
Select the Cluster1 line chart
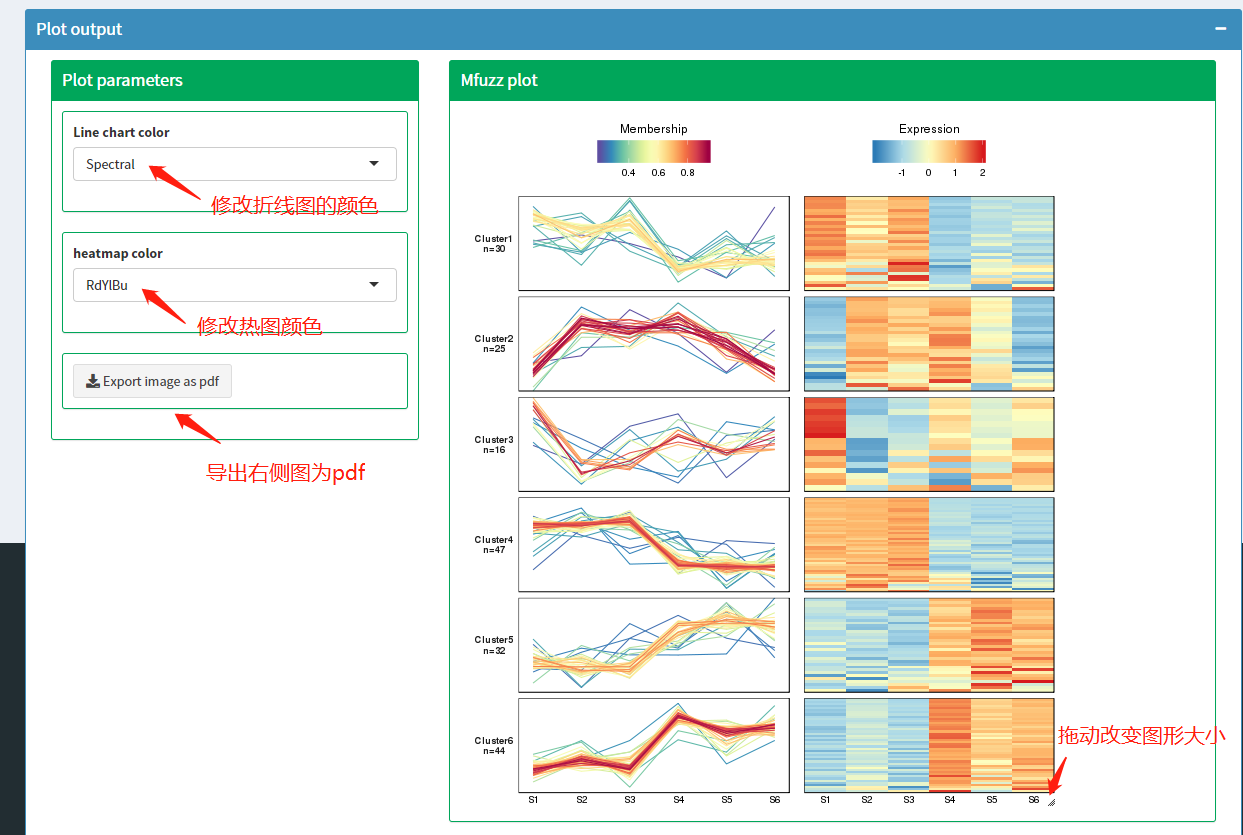click(654, 243)
